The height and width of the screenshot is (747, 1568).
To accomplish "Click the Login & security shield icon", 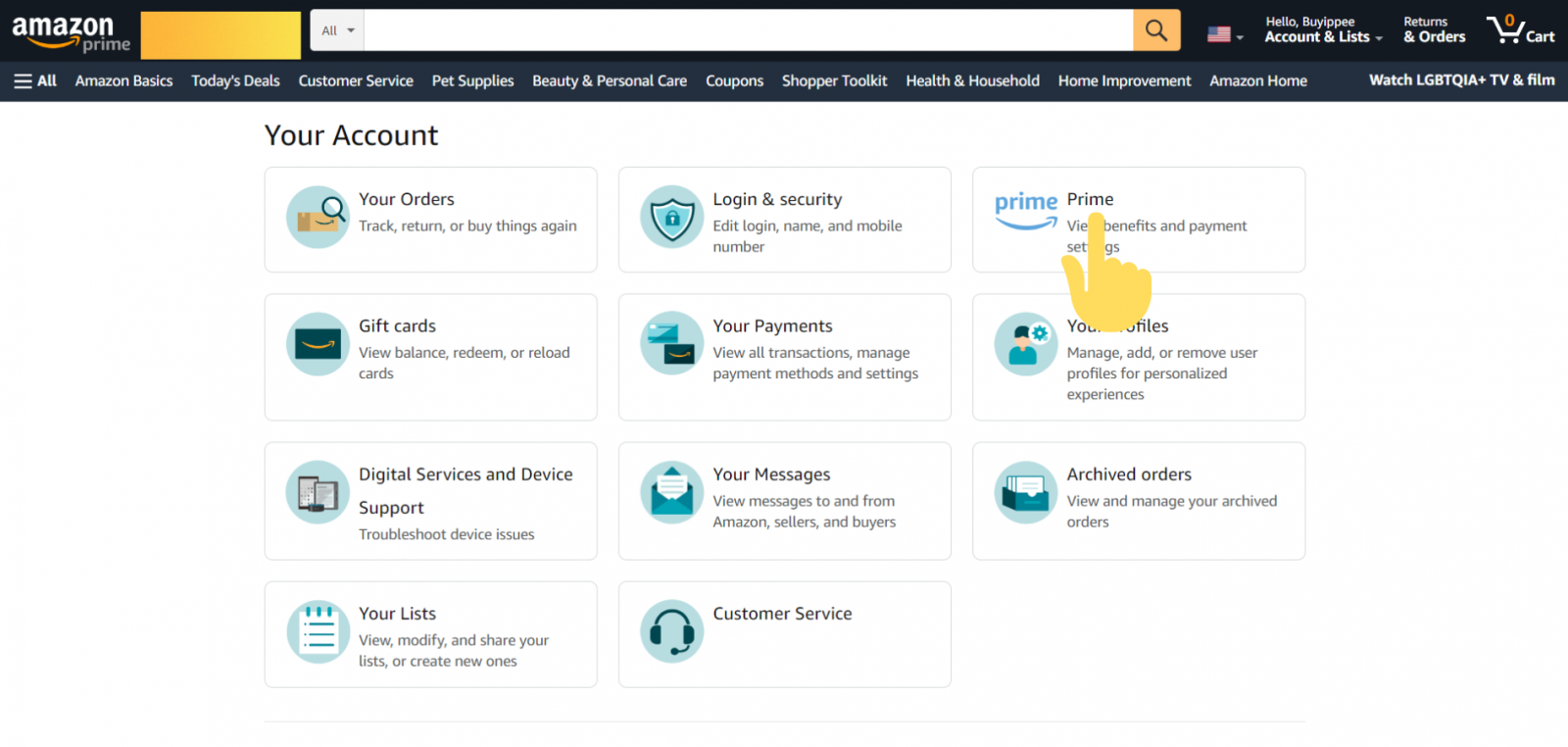I will [x=672, y=217].
